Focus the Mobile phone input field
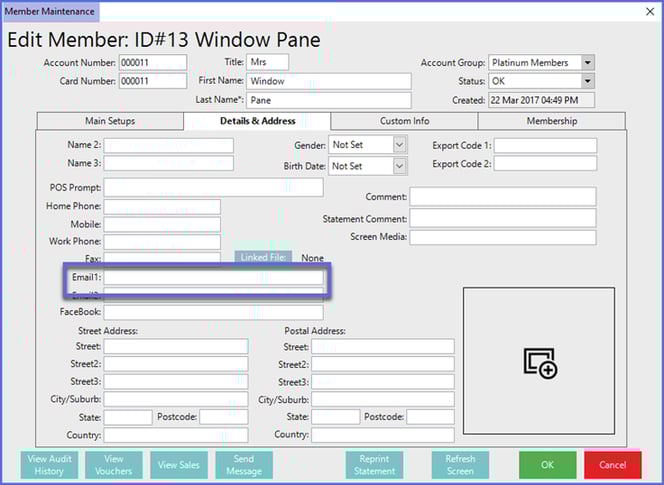This screenshot has width=664, height=485. coord(162,225)
